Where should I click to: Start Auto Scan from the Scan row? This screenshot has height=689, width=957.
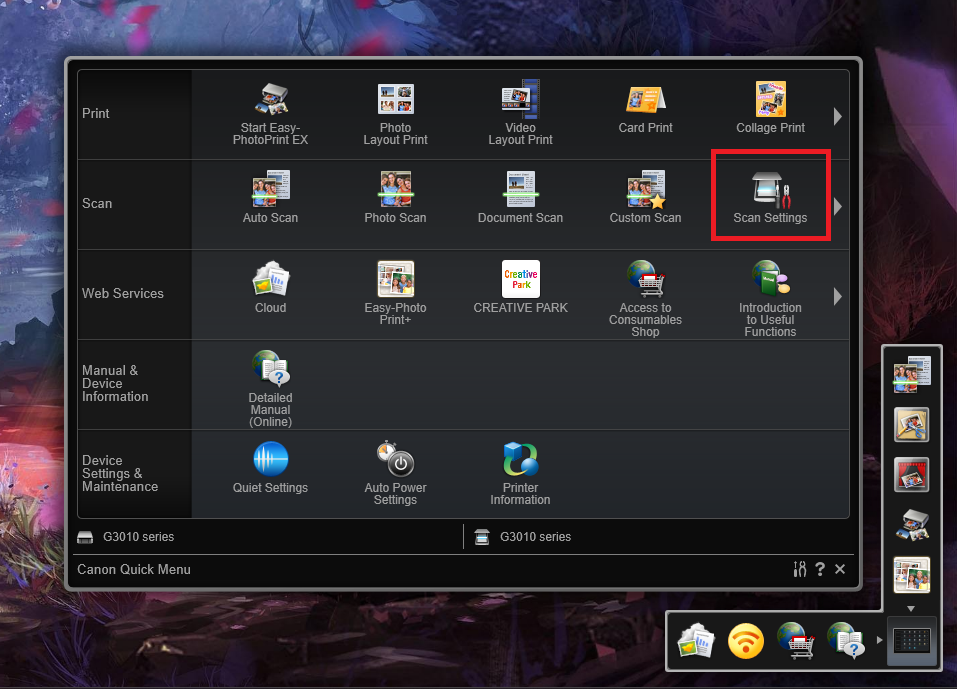click(x=270, y=197)
